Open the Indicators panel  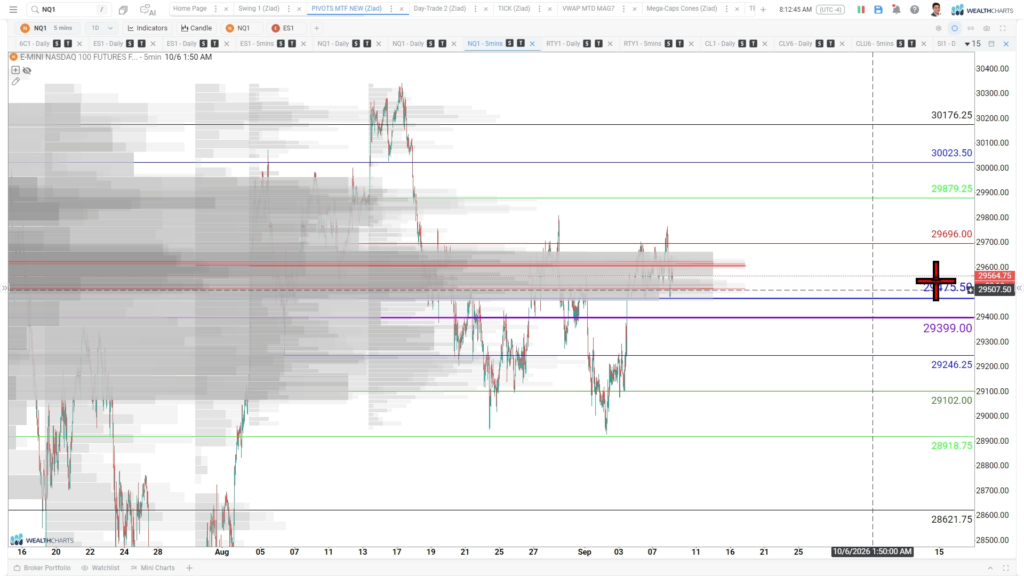(x=148, y=28)
